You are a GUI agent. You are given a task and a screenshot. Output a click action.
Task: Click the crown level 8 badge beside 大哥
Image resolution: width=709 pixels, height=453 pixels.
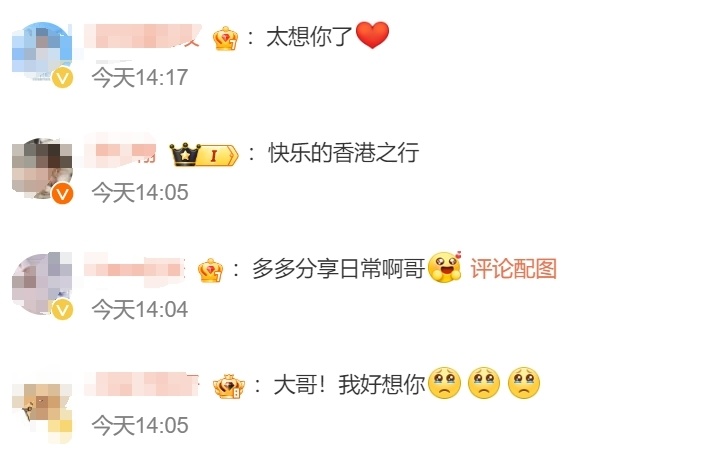(229, 387)
